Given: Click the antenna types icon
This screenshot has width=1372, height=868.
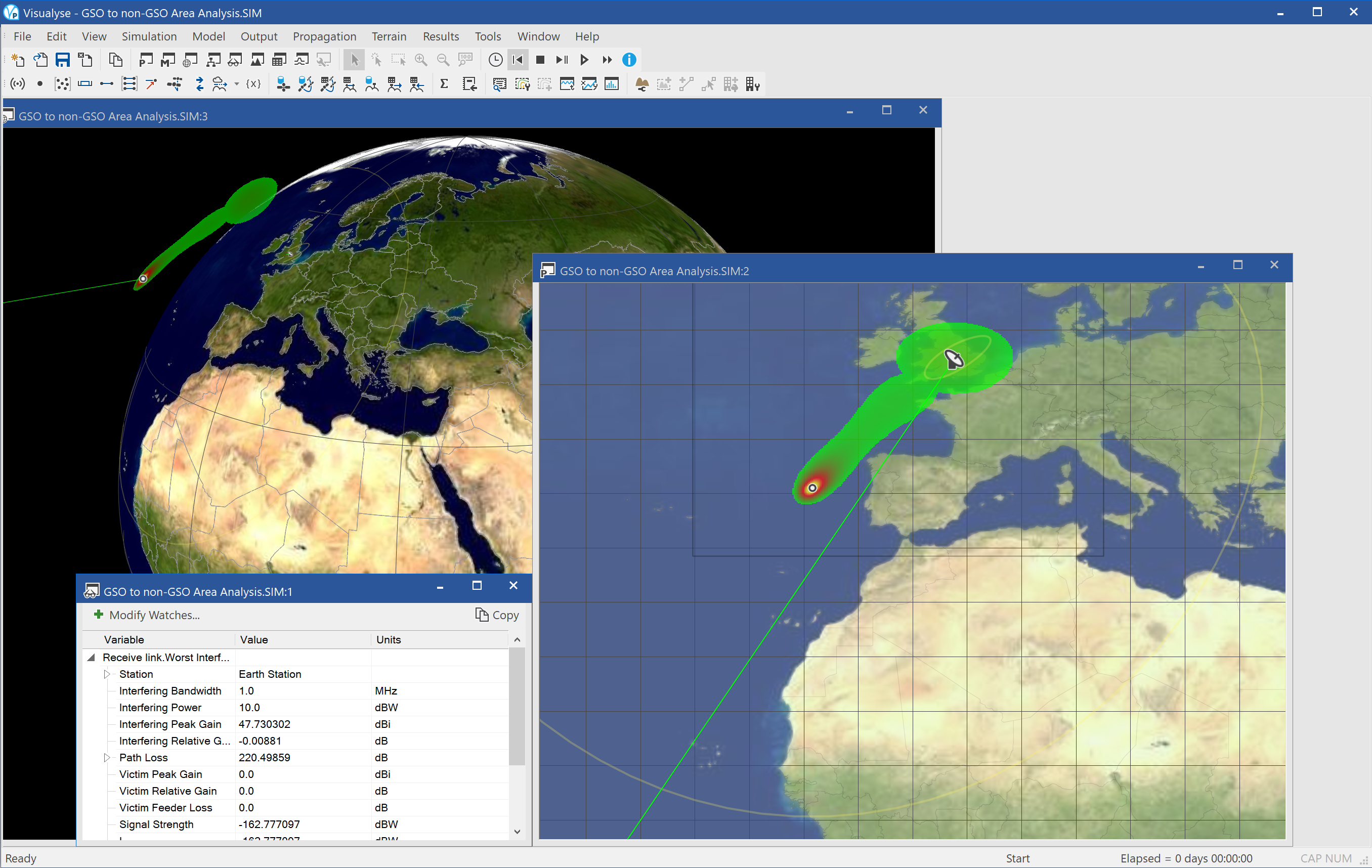Looking at the screenshot, I should 18,84.
